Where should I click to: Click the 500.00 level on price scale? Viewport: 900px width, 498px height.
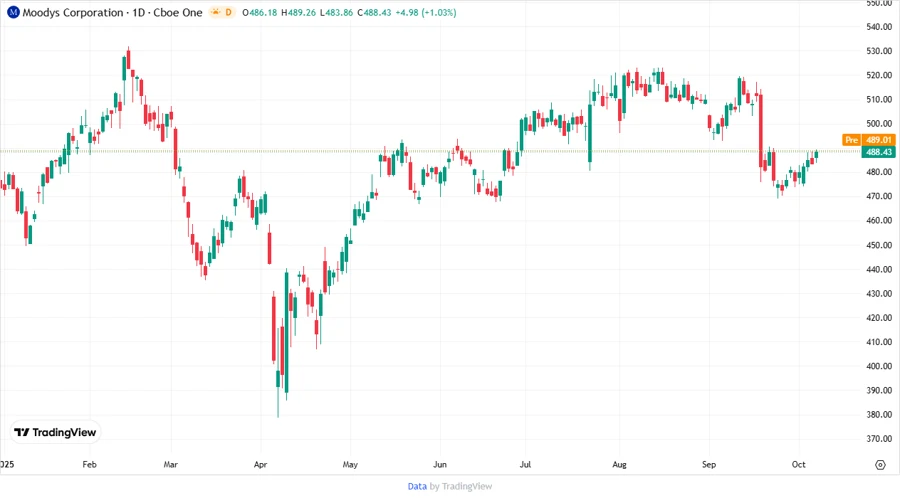click(x=879, y=124)
